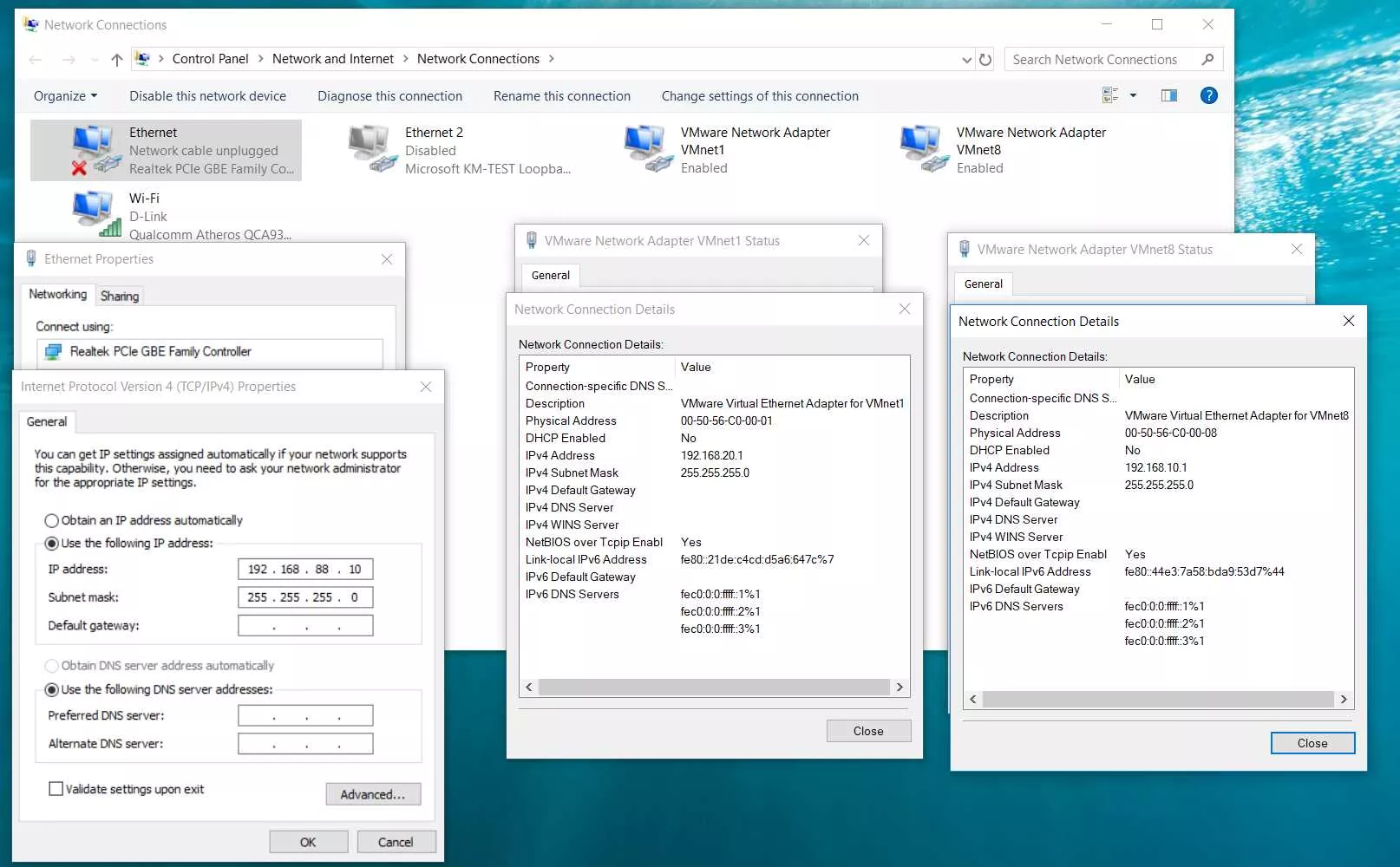Click Change settings of this connection

tap(760, 95)
